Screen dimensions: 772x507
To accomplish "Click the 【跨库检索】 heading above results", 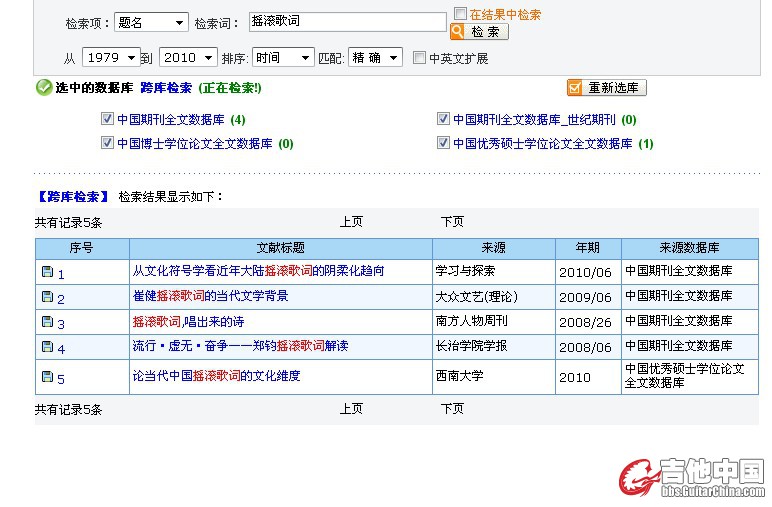I will (73, 197).
